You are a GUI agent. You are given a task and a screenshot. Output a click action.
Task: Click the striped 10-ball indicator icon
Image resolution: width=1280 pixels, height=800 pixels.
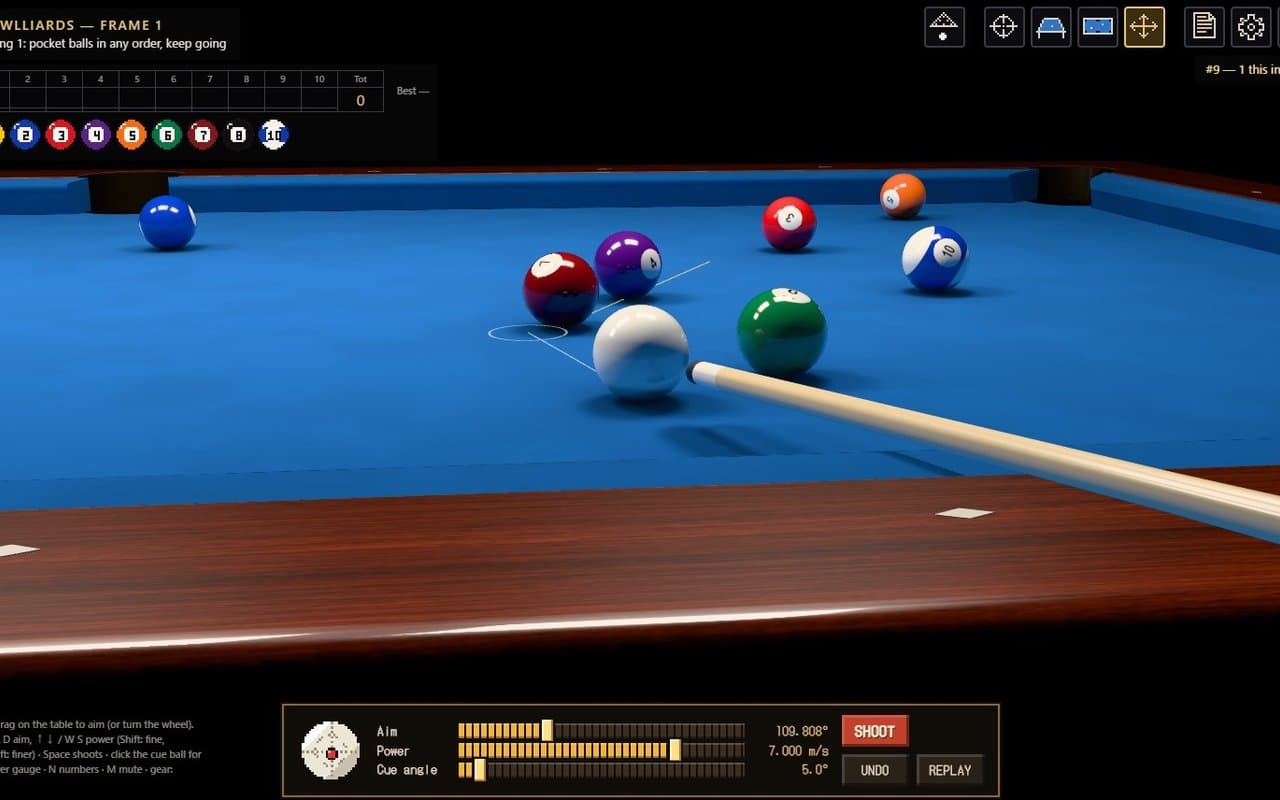[x=274, y=134]
